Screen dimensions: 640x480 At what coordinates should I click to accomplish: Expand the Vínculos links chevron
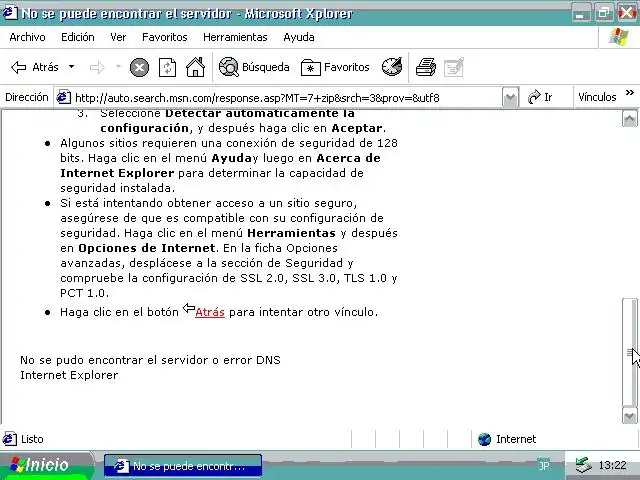[630, 93]
